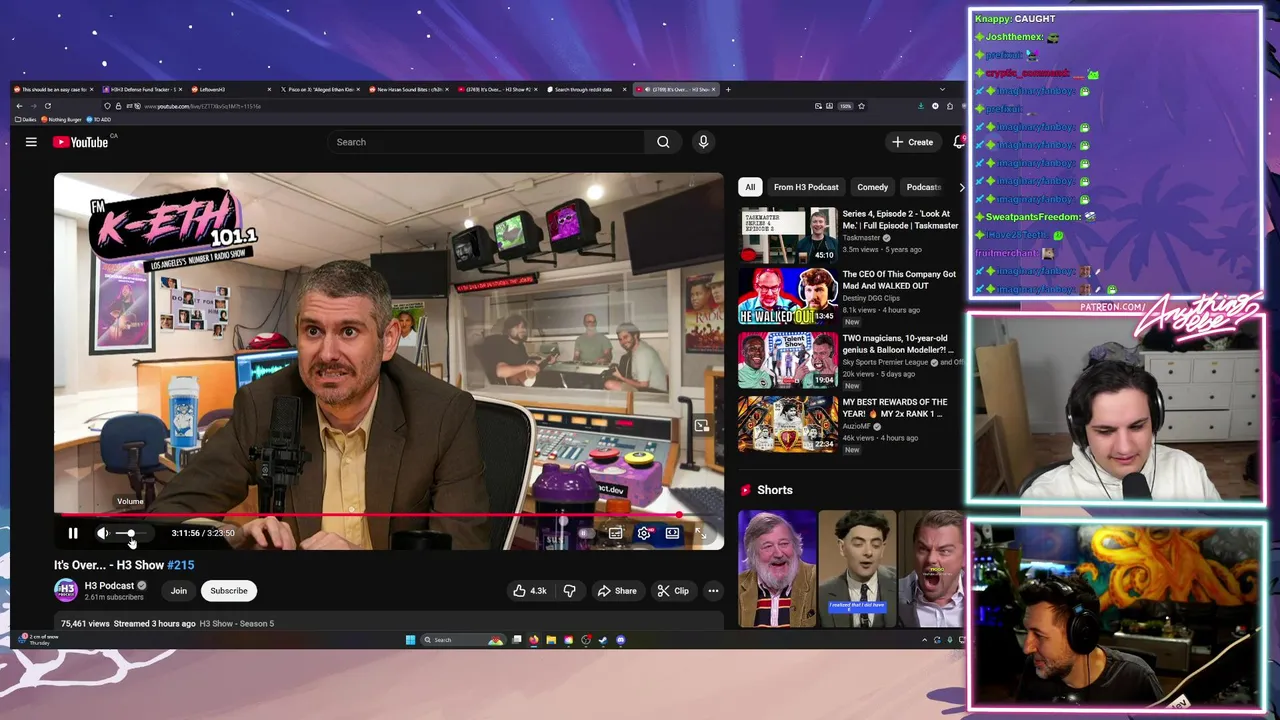Image resolution: width=1280 pixels, height=720 pixels.
Task: Switch to Search through reddit data tab
Action: (588, 90)
